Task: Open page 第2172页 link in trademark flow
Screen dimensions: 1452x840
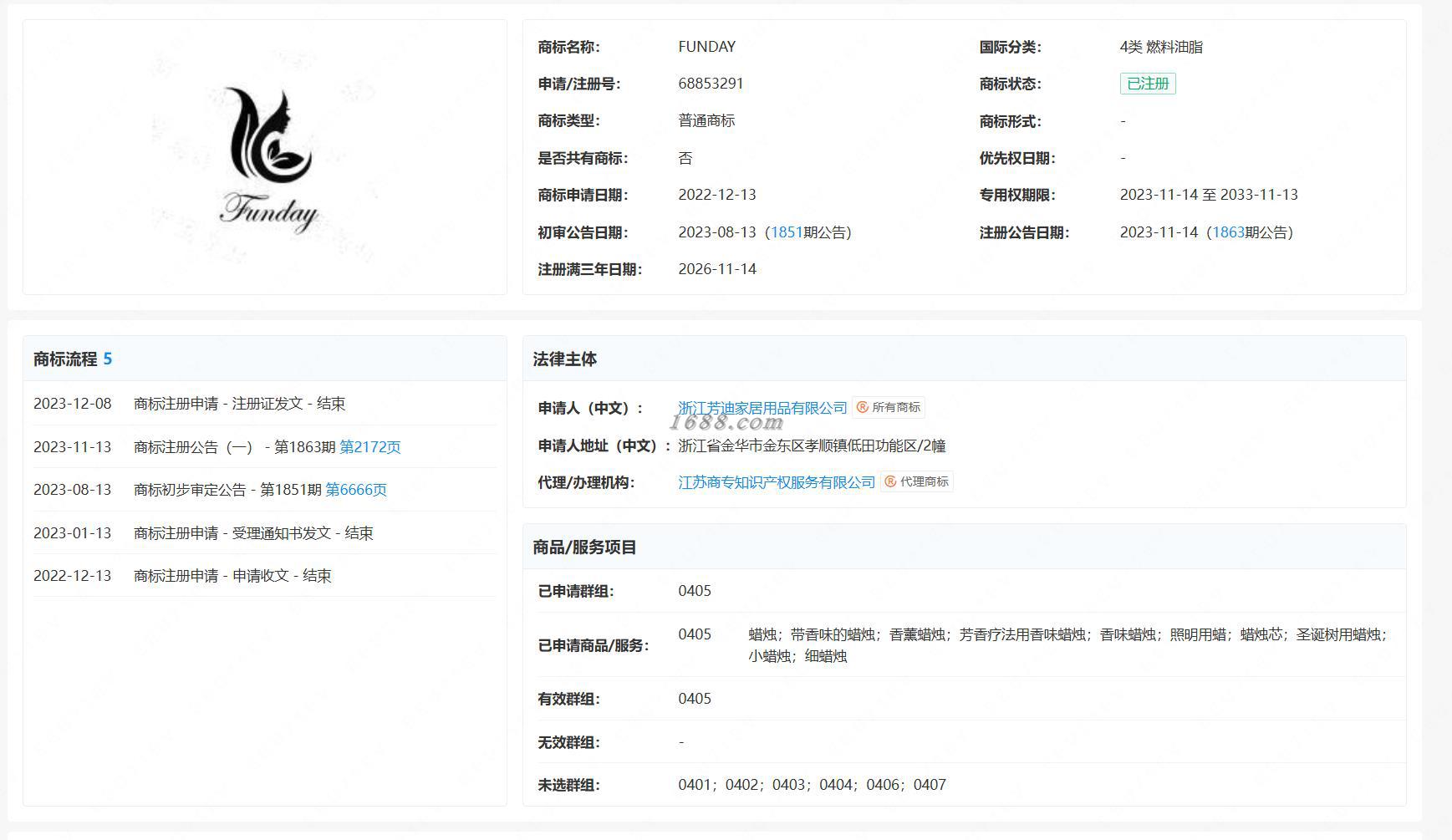Action: click(370, 447)
